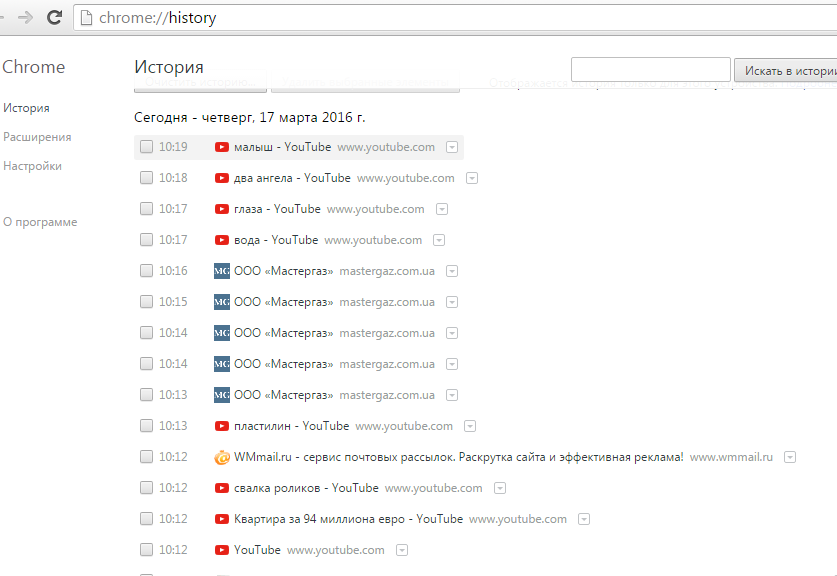
Task: Click the chrome://history address bar
Action: [455, 18]
